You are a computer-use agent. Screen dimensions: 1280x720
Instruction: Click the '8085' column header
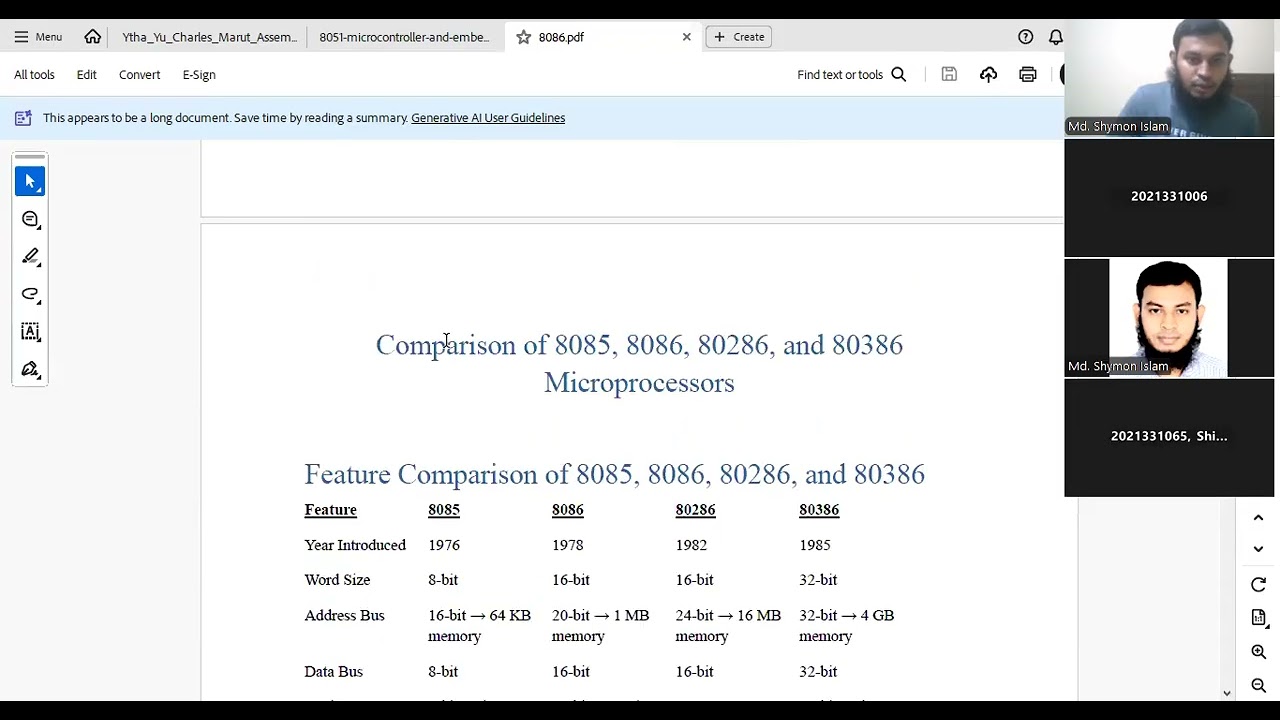click(444, 510)
